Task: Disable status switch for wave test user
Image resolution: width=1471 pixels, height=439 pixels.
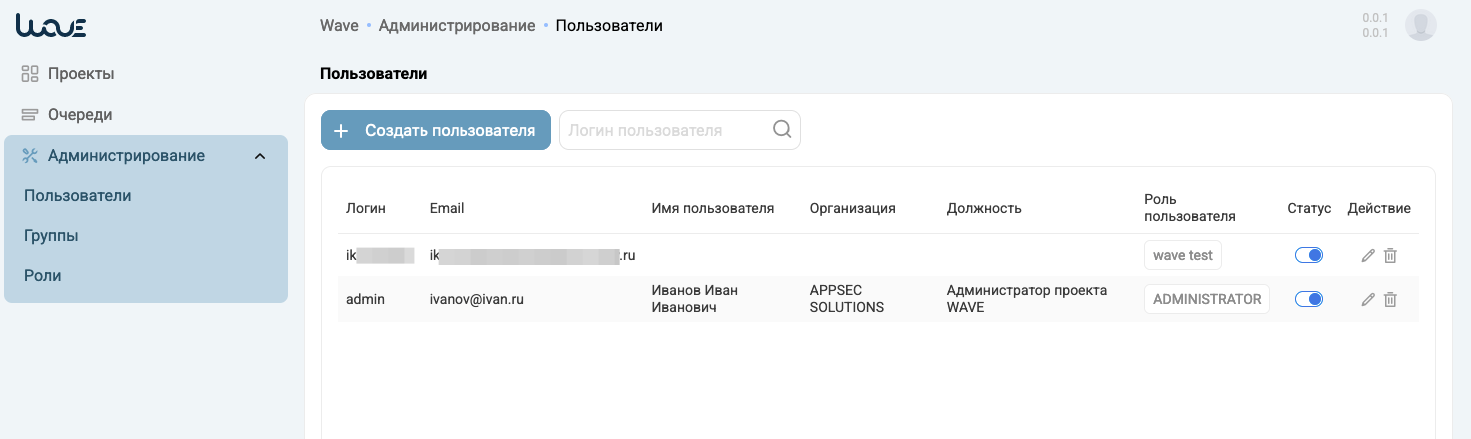Action: [x=1308, y=255]
